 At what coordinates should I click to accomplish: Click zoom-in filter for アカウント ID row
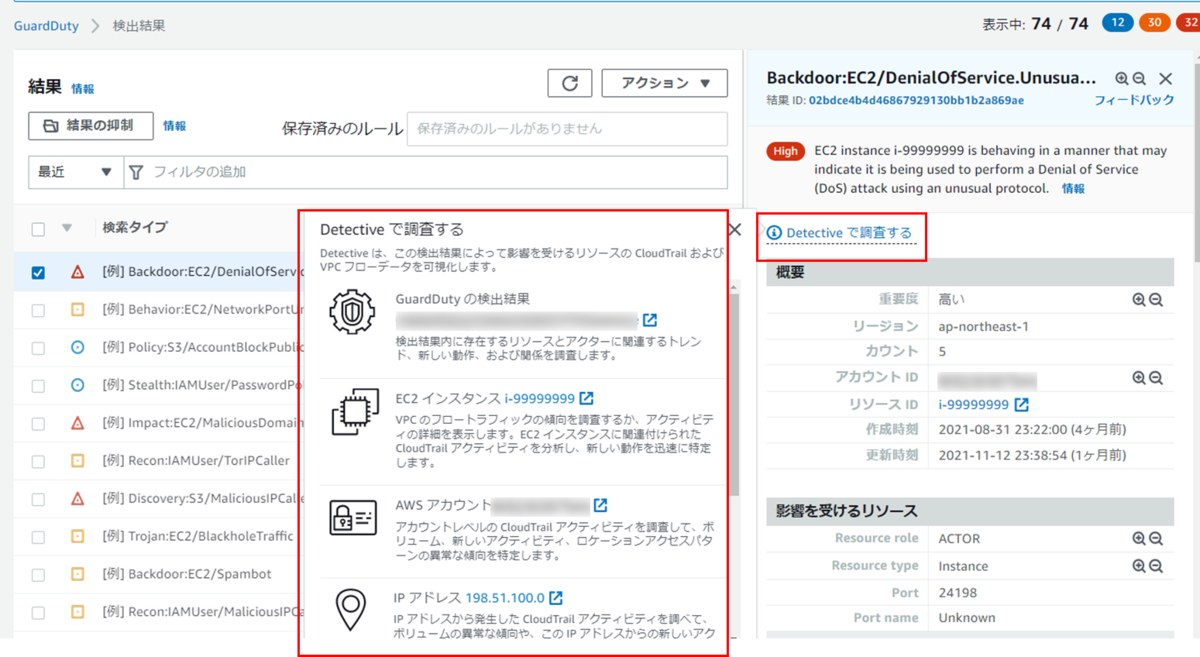click(1139, 378)
